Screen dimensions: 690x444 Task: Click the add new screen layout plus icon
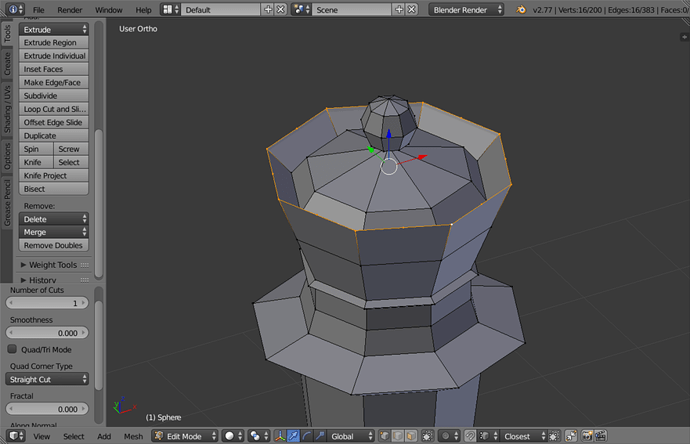click(x=267, y=9)
